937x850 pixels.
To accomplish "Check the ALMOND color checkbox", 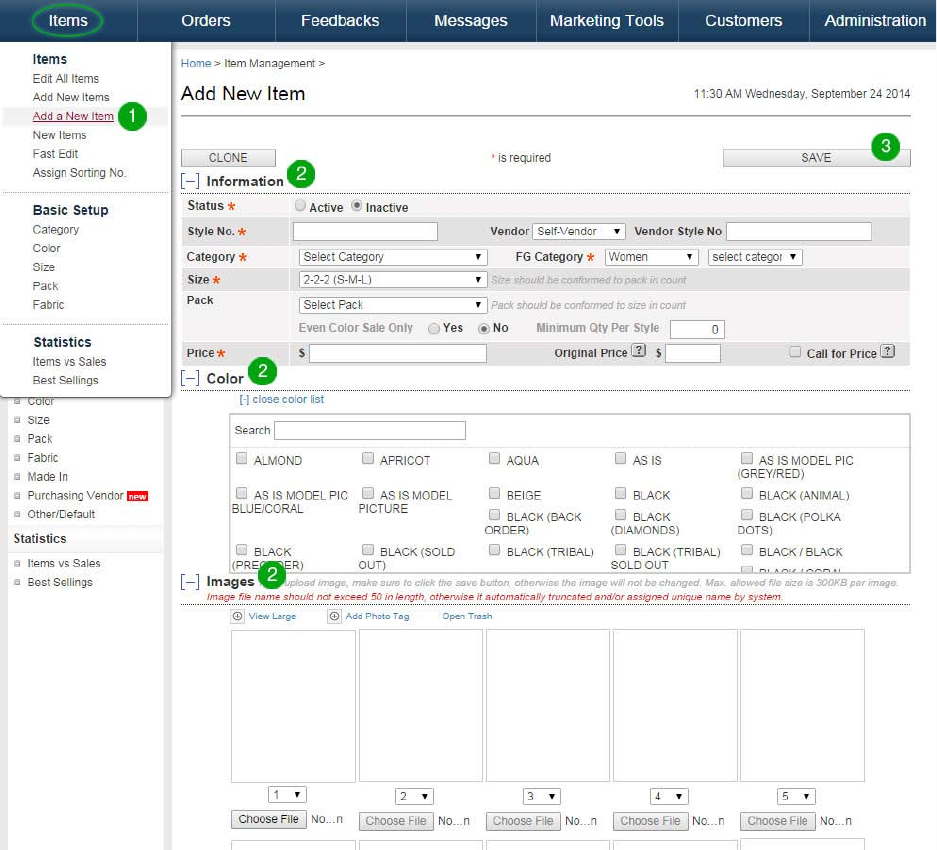I will click(x=241, y=459).
